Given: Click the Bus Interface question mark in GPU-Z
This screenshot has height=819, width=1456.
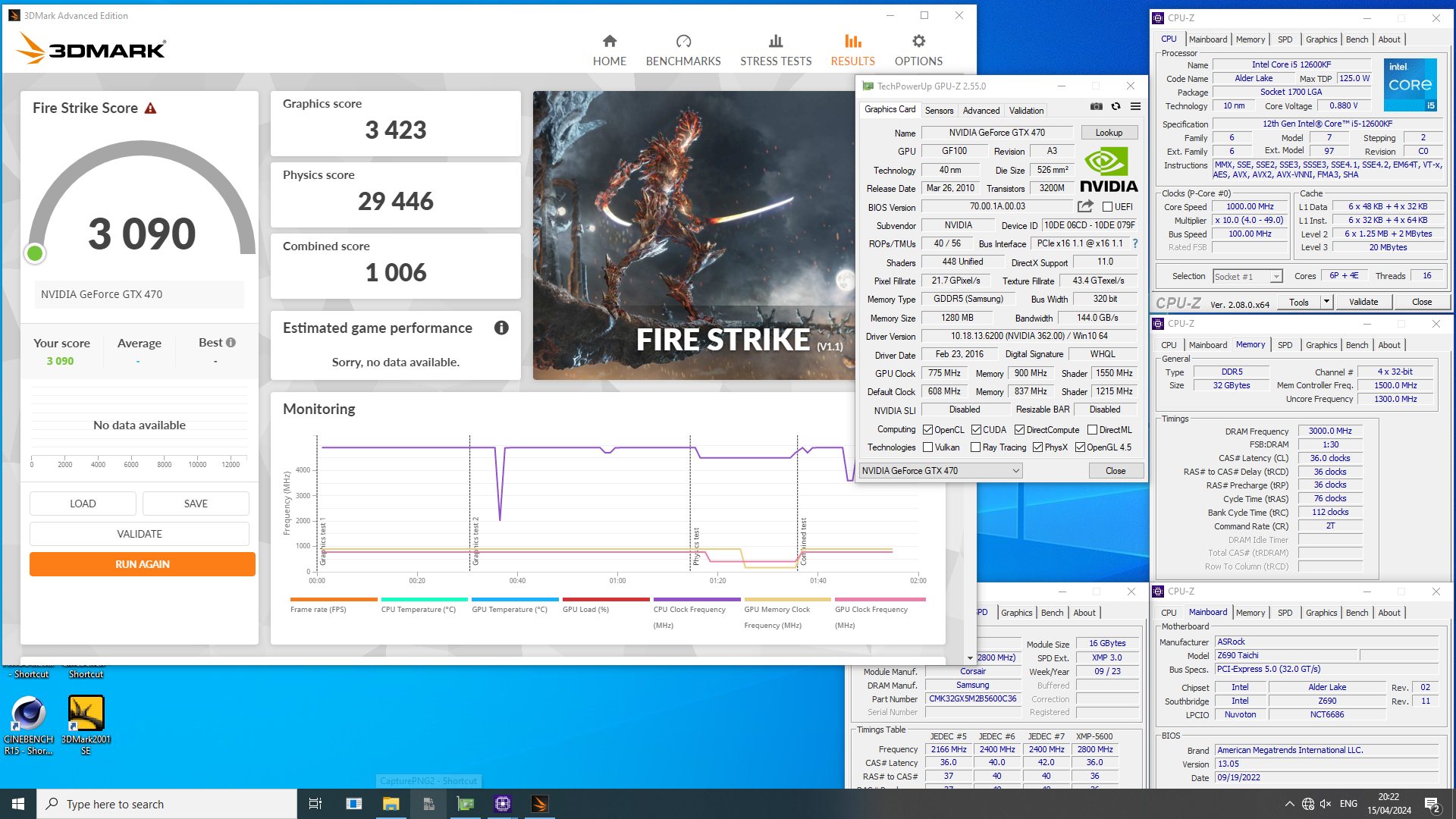Looking at the screenshot, I should pyautogui.click(x=1135, y=243).
